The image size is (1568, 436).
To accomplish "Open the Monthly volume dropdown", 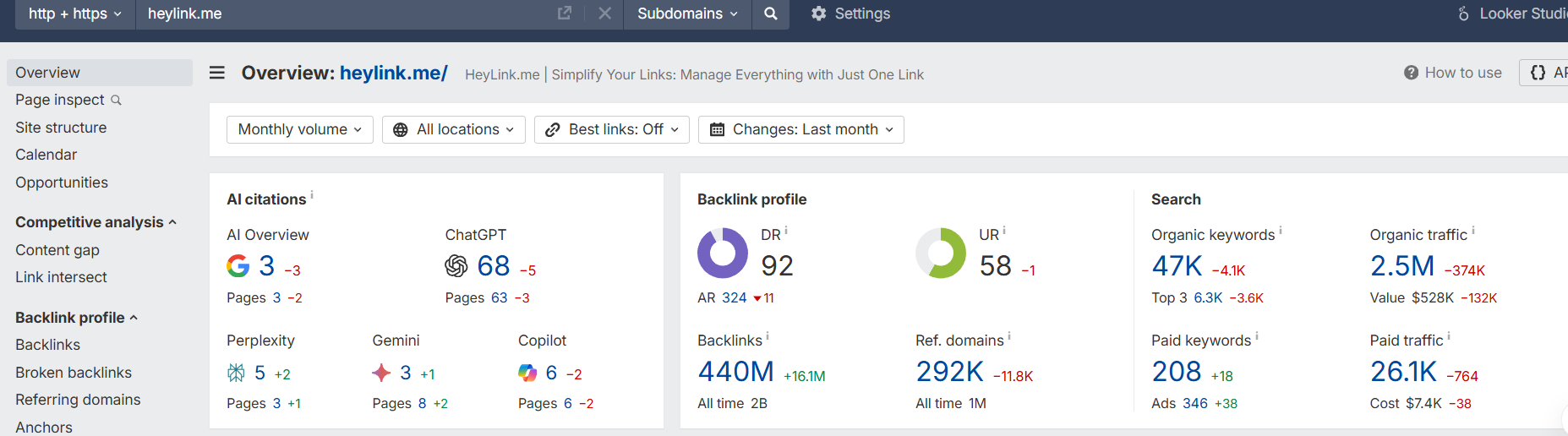I will click(x=300, y=129).
